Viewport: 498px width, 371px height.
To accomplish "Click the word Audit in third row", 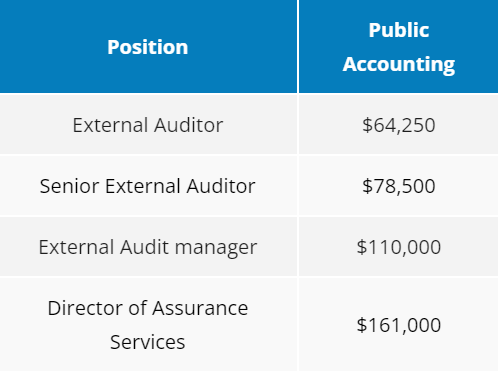I will pos(144,247).
